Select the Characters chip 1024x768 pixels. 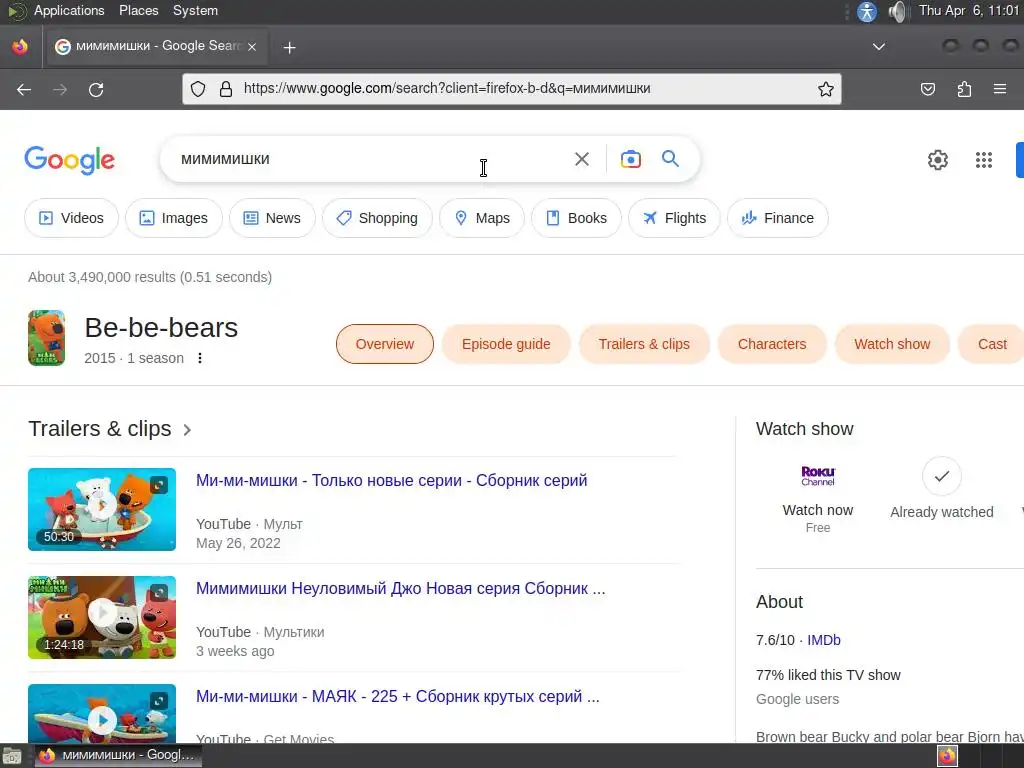coord(772,344)
